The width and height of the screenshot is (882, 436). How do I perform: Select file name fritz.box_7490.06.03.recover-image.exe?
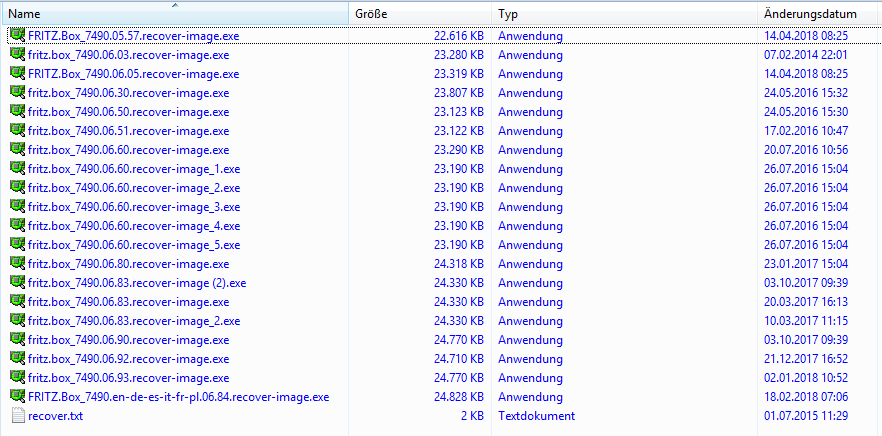[128, 55]
